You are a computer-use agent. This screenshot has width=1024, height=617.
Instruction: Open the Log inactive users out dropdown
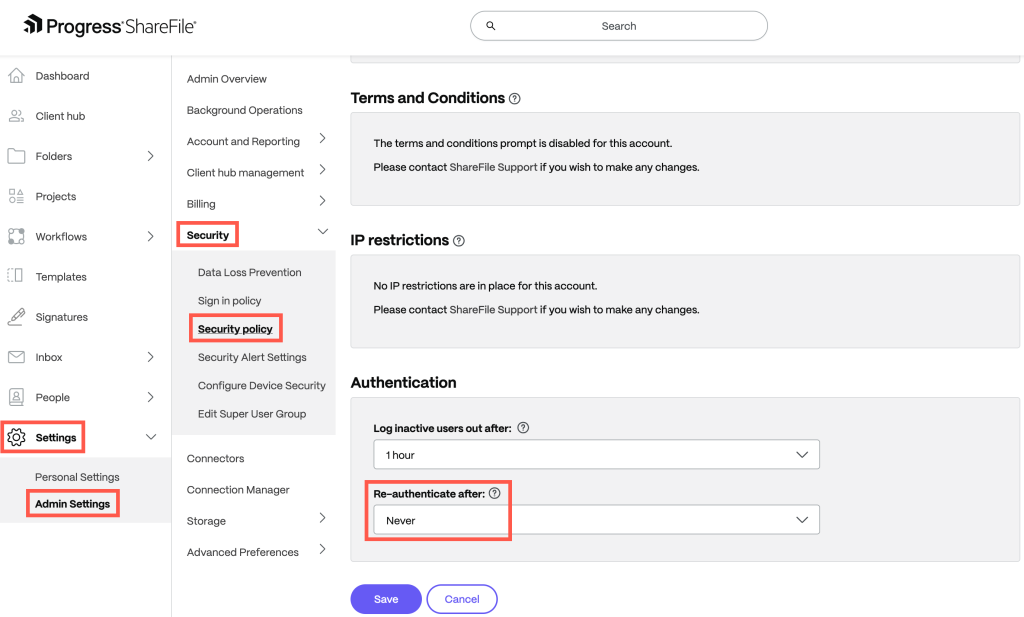(596, 454)
